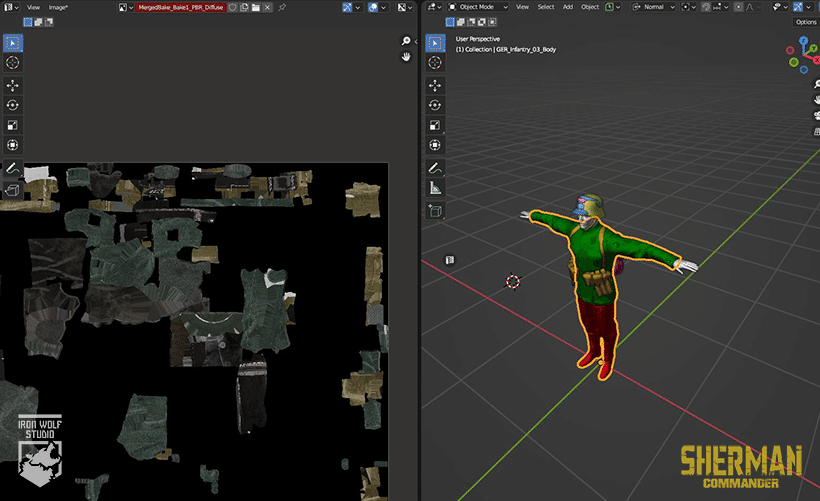Activate the Add Cube tool in 3D viewport

tap(435, 211)
